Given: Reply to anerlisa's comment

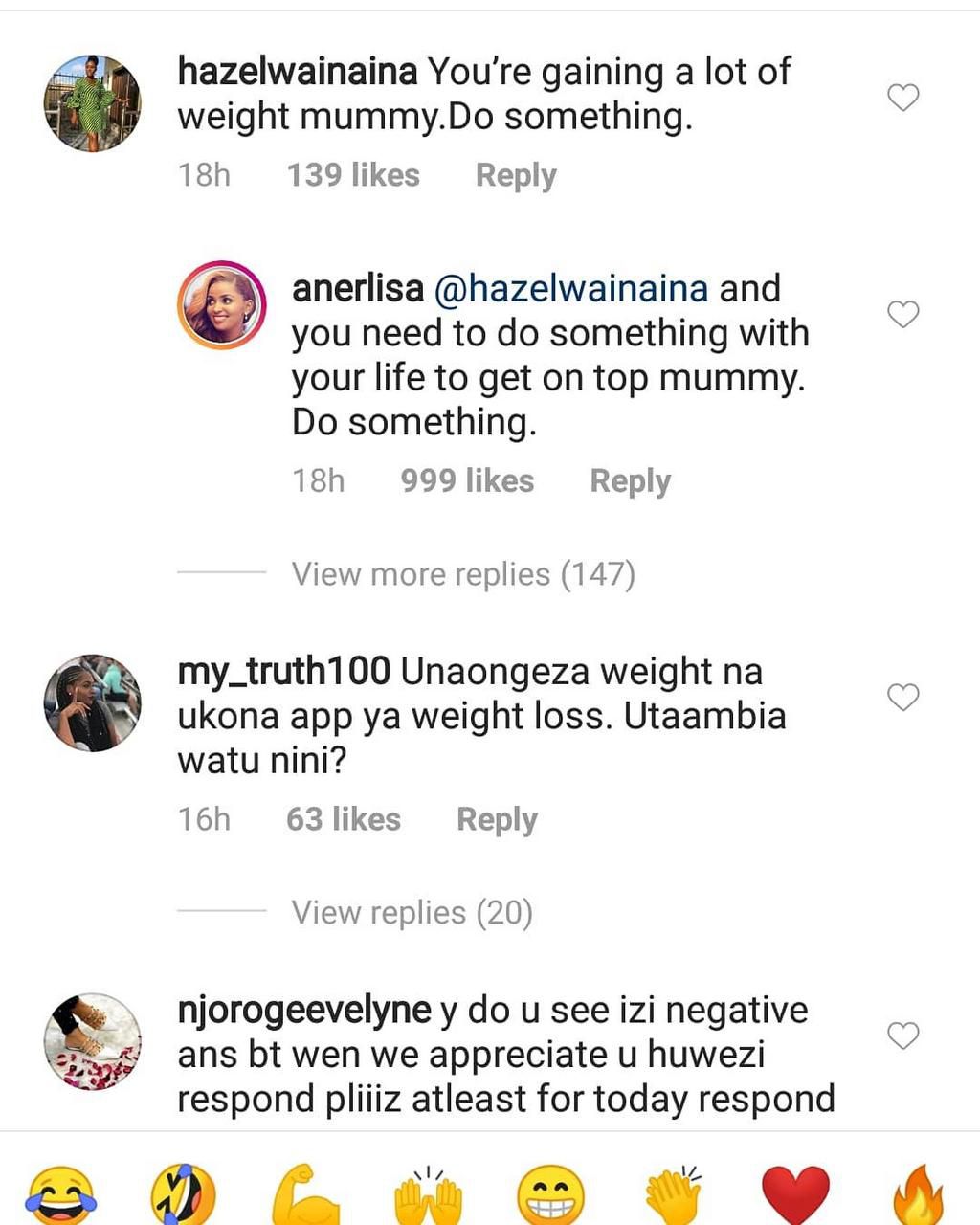Looking at the screenshot, I should click(x=630, y=480).
